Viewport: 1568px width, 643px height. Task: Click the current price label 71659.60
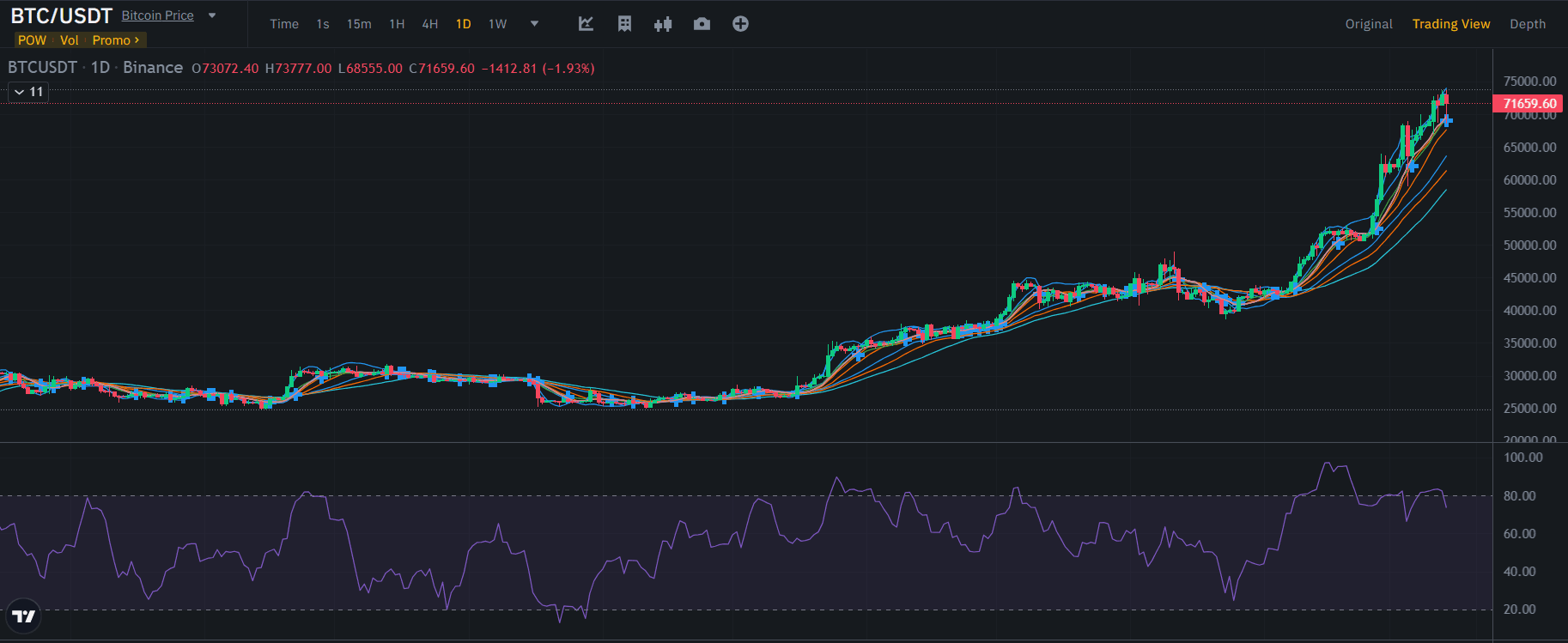1529,104
